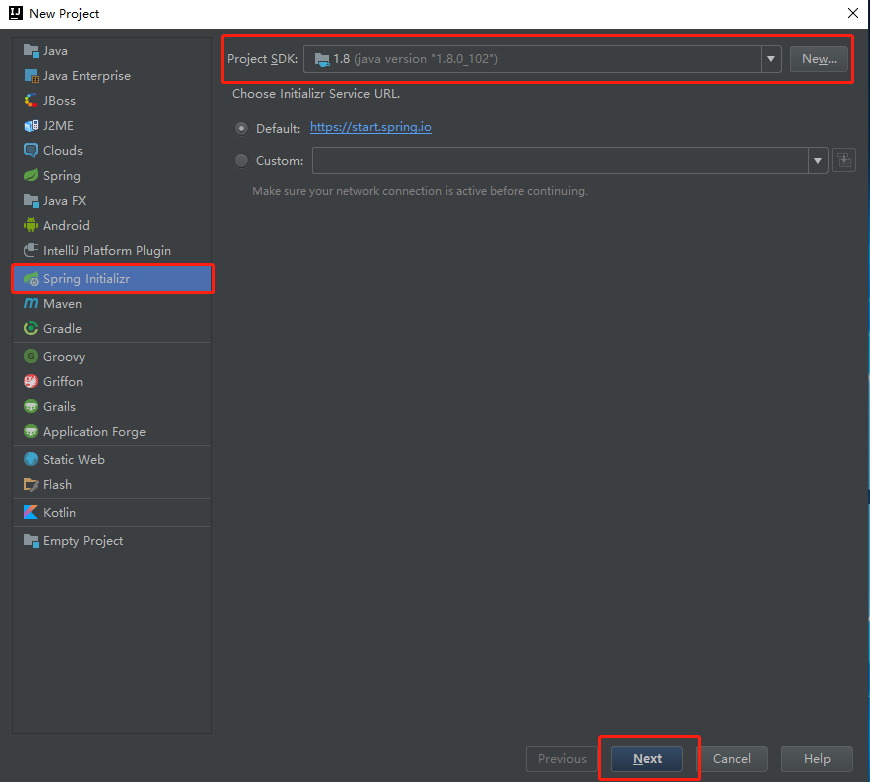Viewport: 870px width, 782px height.
Task: Open the Project SDK 1.8 combo box
Action: coord(542,59)
